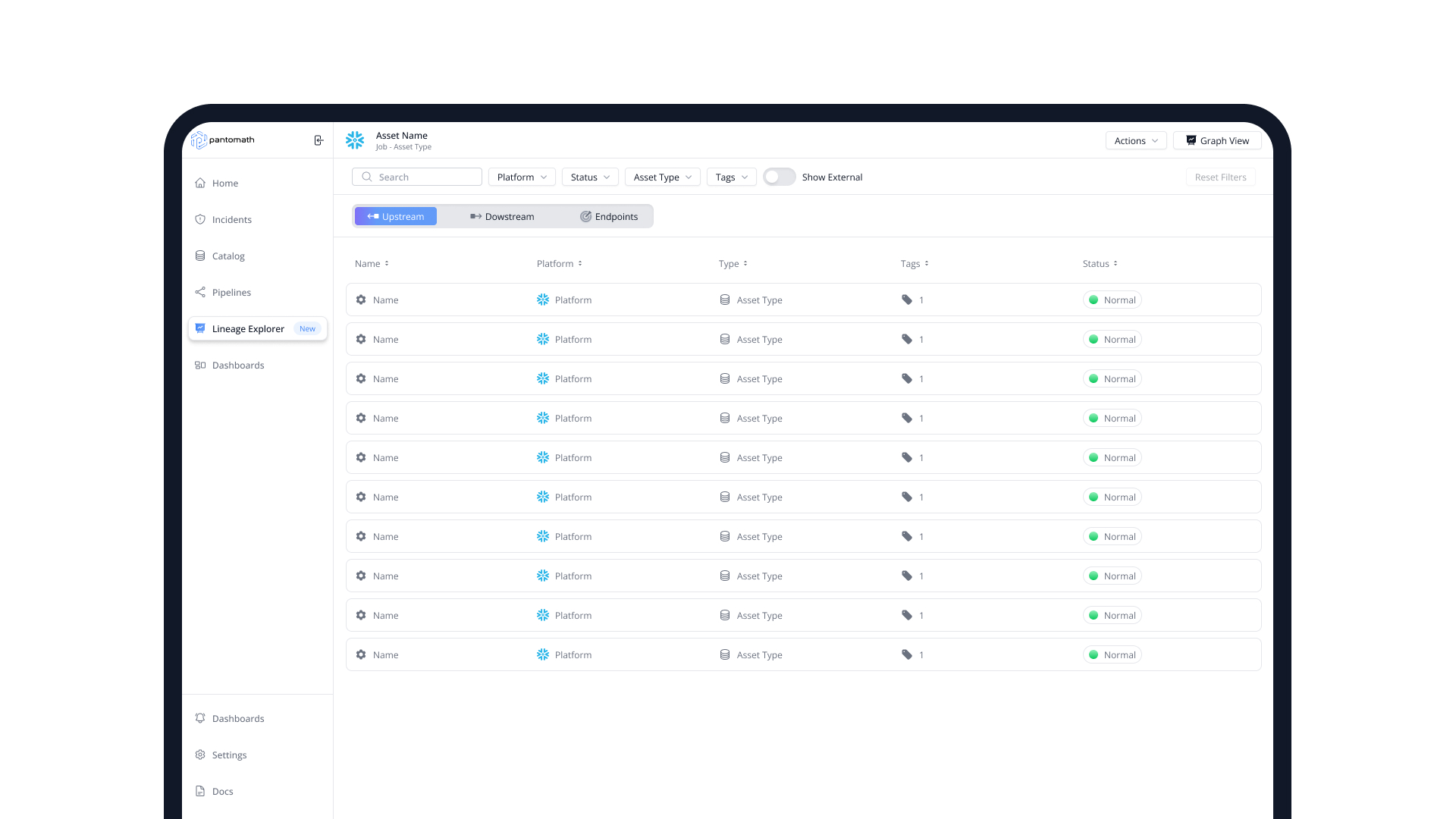1456x819 pixels.
Task: Expand the Tags filter dropdown
Action: click(x=732, y=177)
